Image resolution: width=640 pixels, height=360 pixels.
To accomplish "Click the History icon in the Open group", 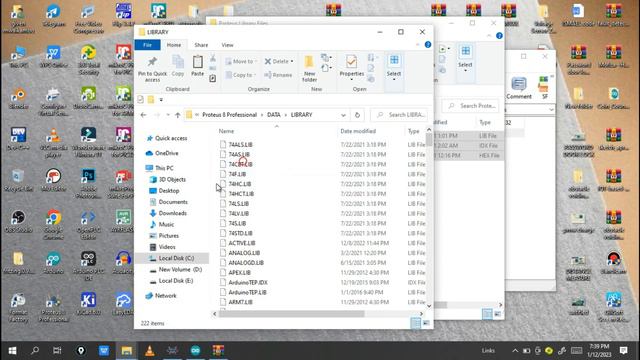I will [x=371, y=79].
